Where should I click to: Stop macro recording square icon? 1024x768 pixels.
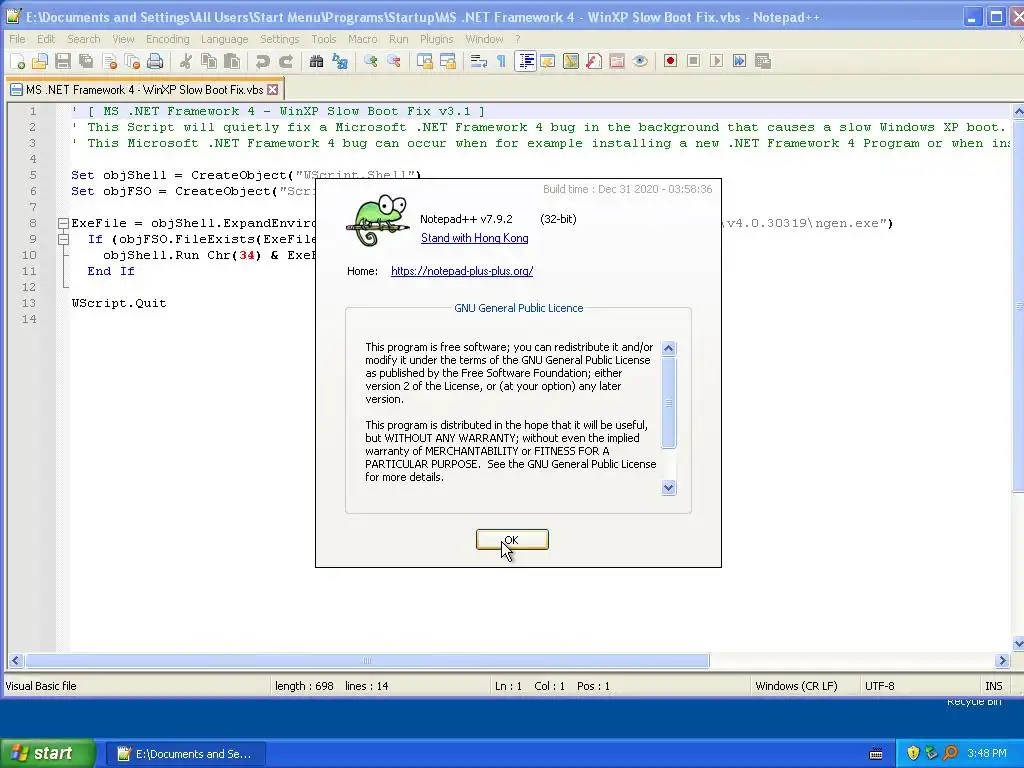694,61
